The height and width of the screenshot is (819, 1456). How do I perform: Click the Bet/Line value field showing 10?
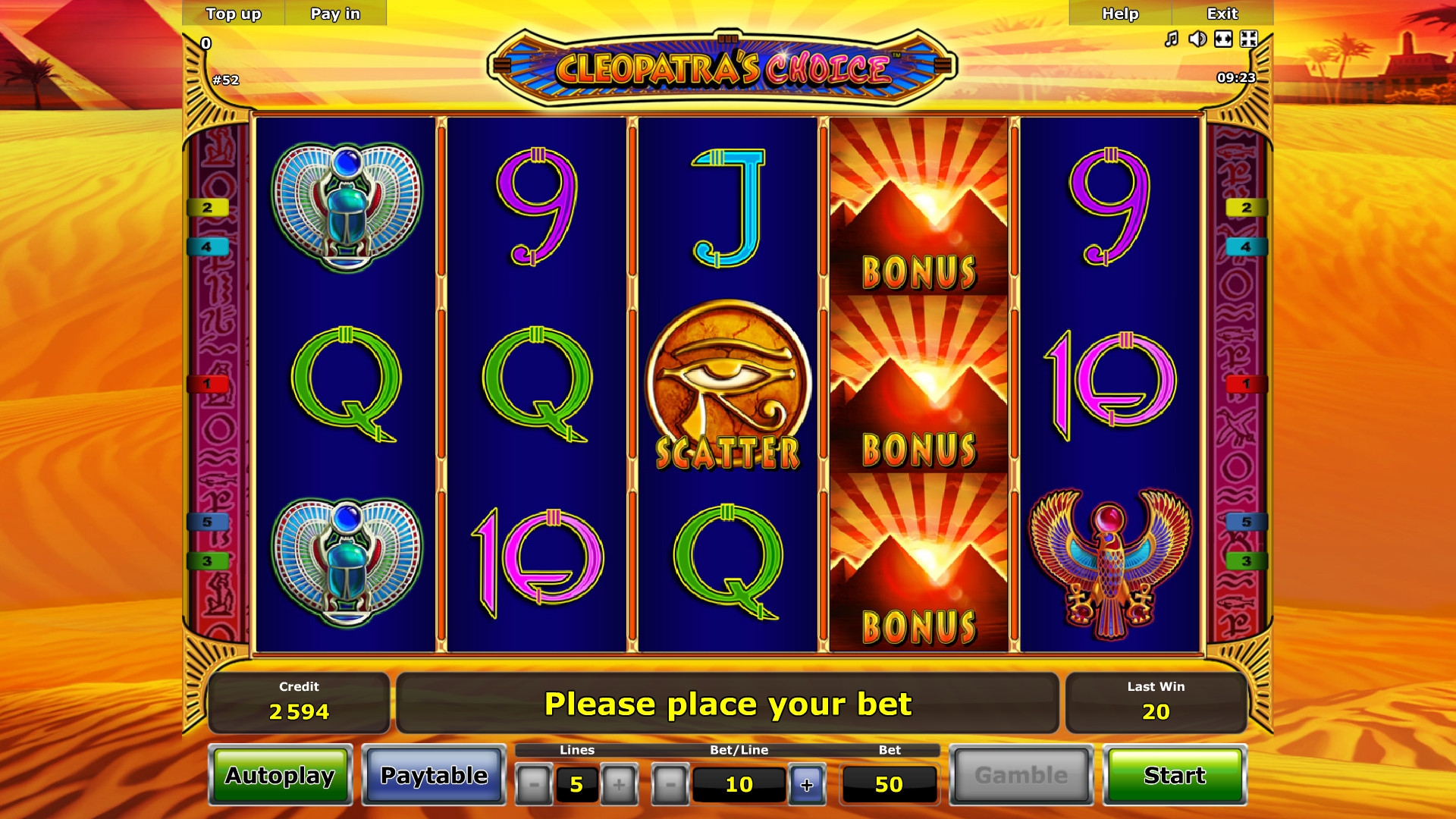pyautogui.click(x=739, y=784)
